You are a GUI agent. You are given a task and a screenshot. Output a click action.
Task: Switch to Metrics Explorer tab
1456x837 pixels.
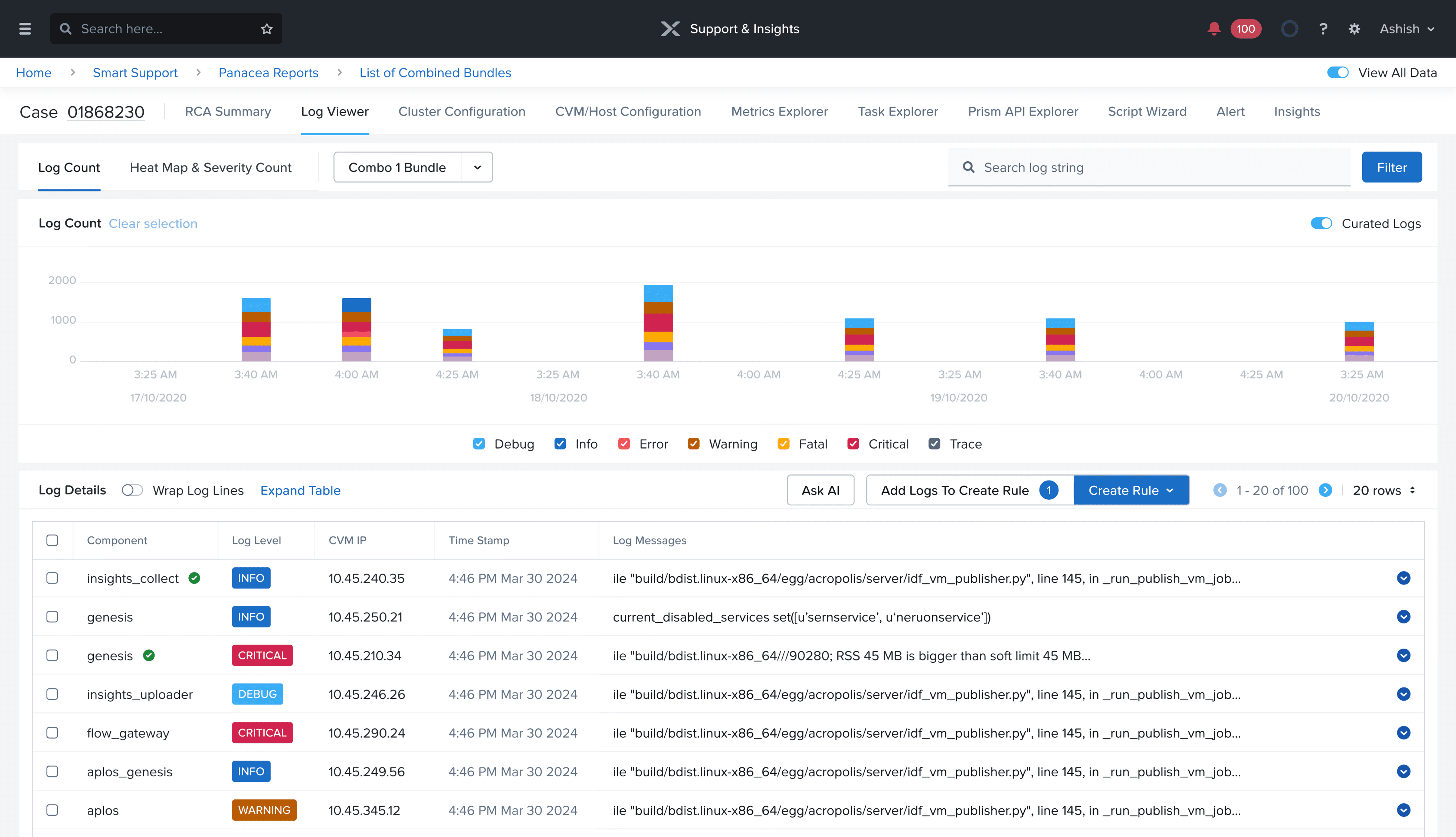[779, 112]
